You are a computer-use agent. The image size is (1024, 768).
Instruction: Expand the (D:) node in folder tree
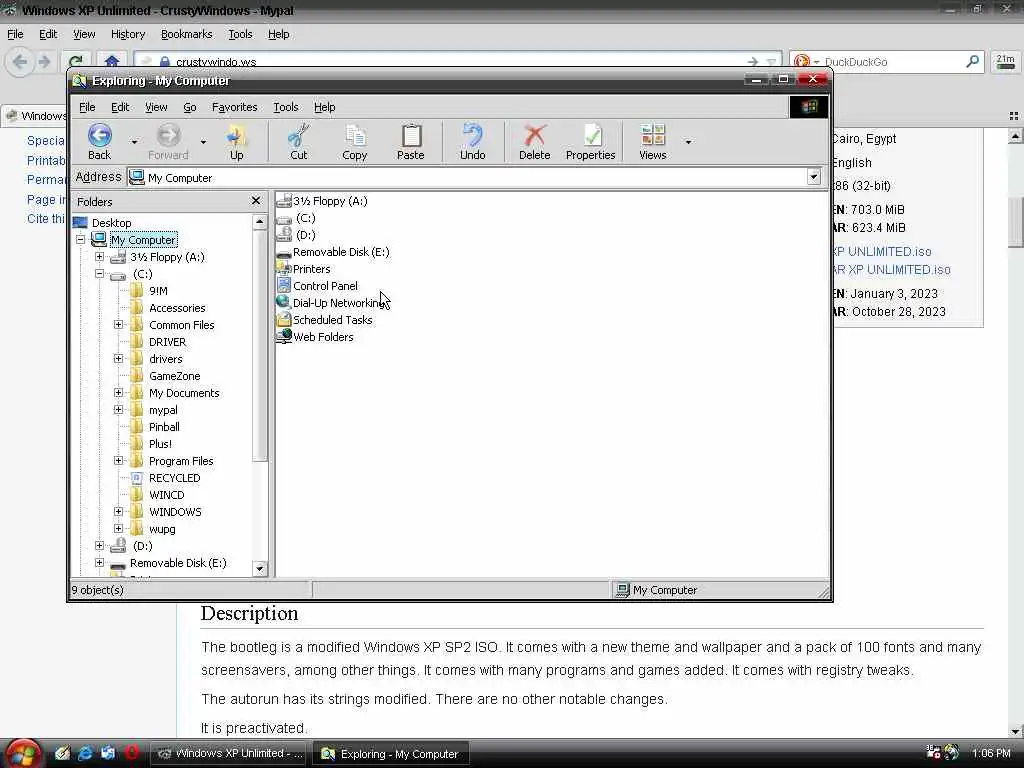click(x=99, y=545)
